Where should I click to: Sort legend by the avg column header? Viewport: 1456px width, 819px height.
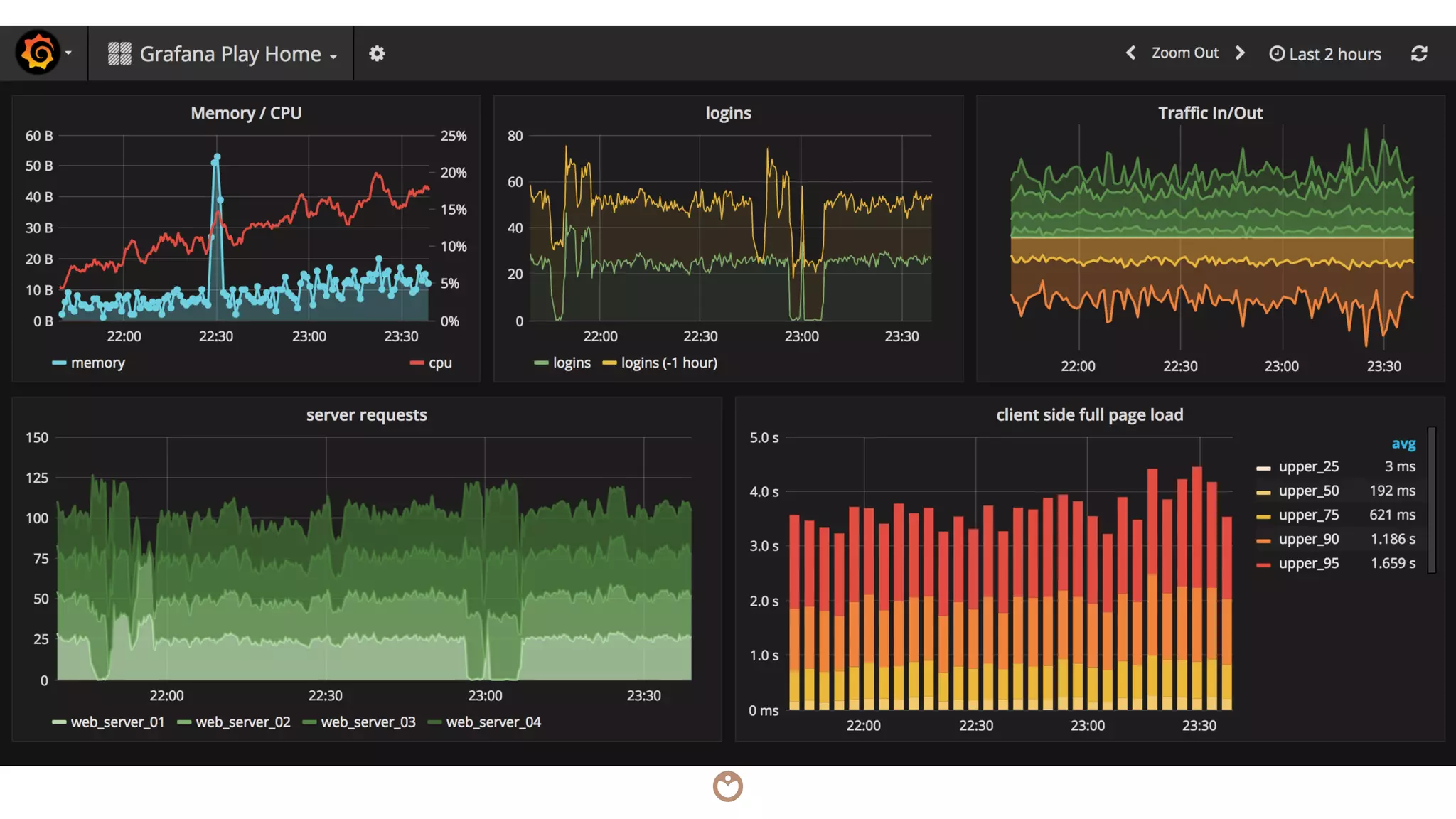click(x=1403, y=444)
